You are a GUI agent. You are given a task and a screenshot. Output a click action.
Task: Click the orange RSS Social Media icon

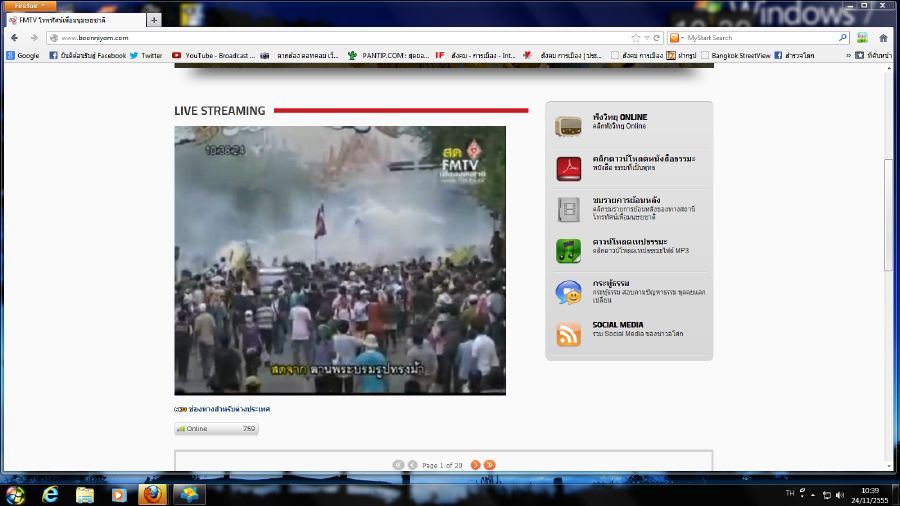pyautogui.click(x=568, y=334)
